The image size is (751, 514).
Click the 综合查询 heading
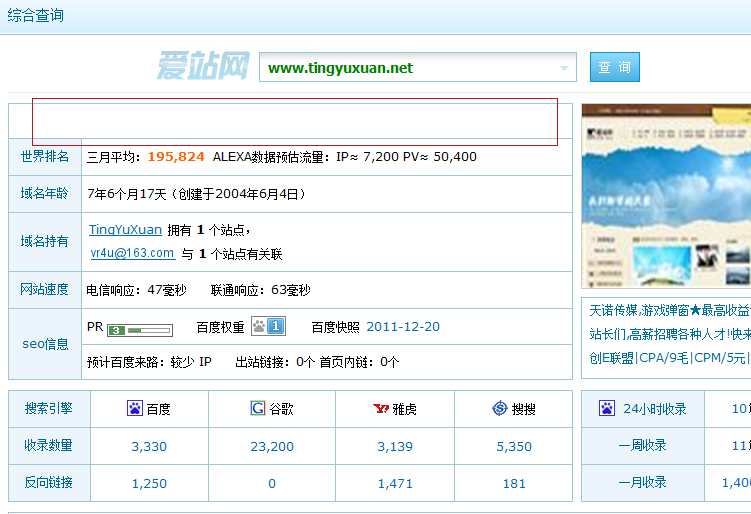(35, 15)
